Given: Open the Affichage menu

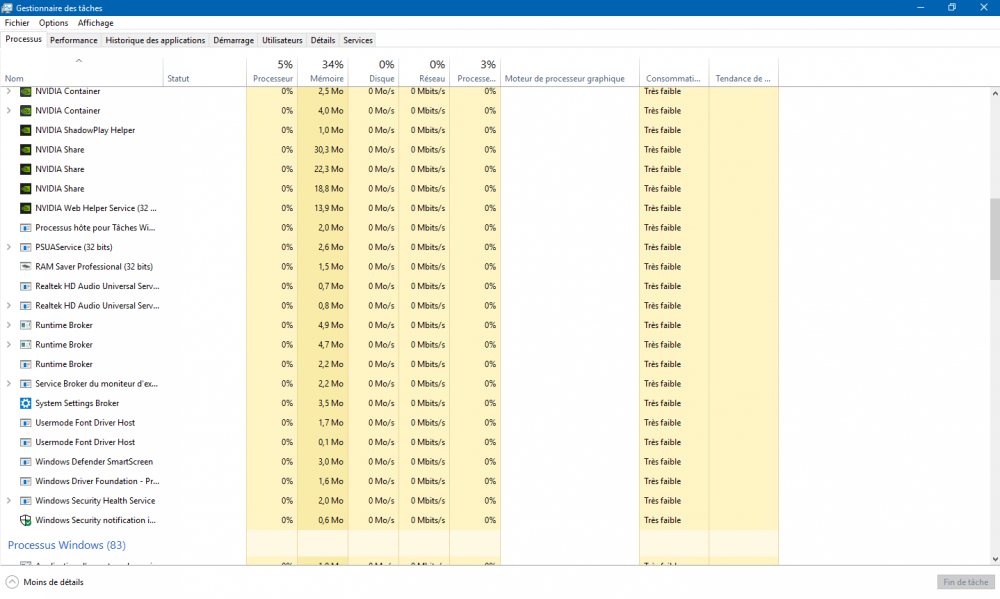Looking at the screenshot, I should coord(96,23).
